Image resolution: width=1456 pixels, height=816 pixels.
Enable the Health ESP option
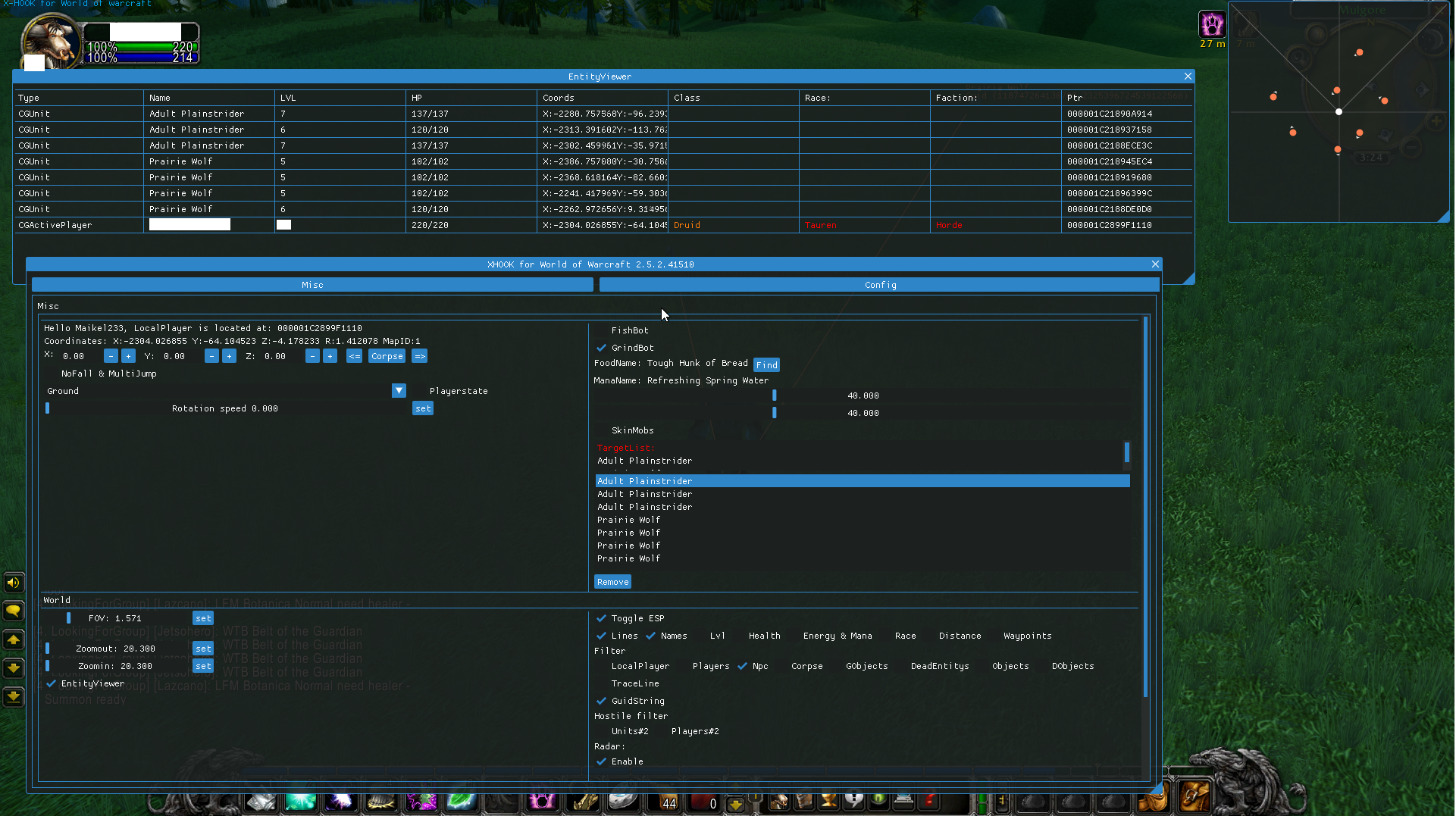pyautogui.click(x=738, y=636)
